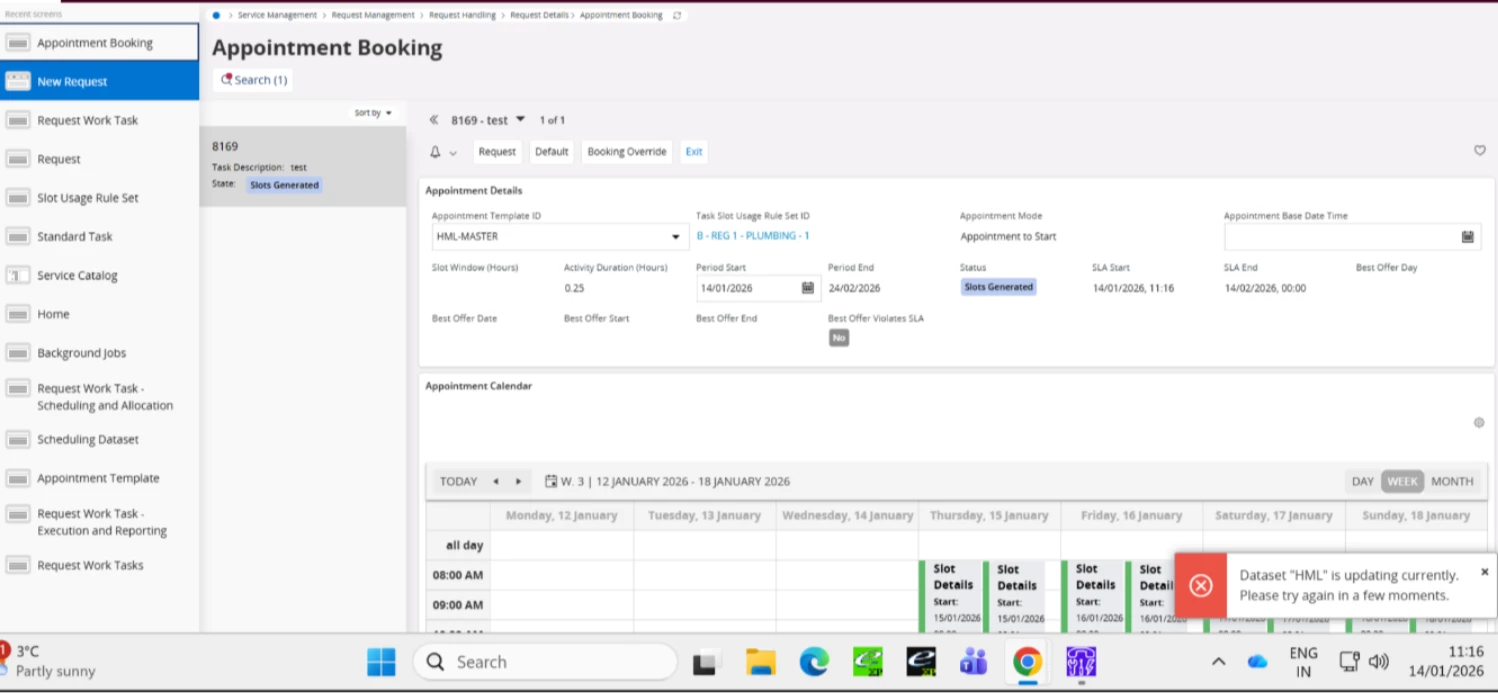Click the Request Work Task screen icon
The image size is (1498, 693).
(18, 120)
